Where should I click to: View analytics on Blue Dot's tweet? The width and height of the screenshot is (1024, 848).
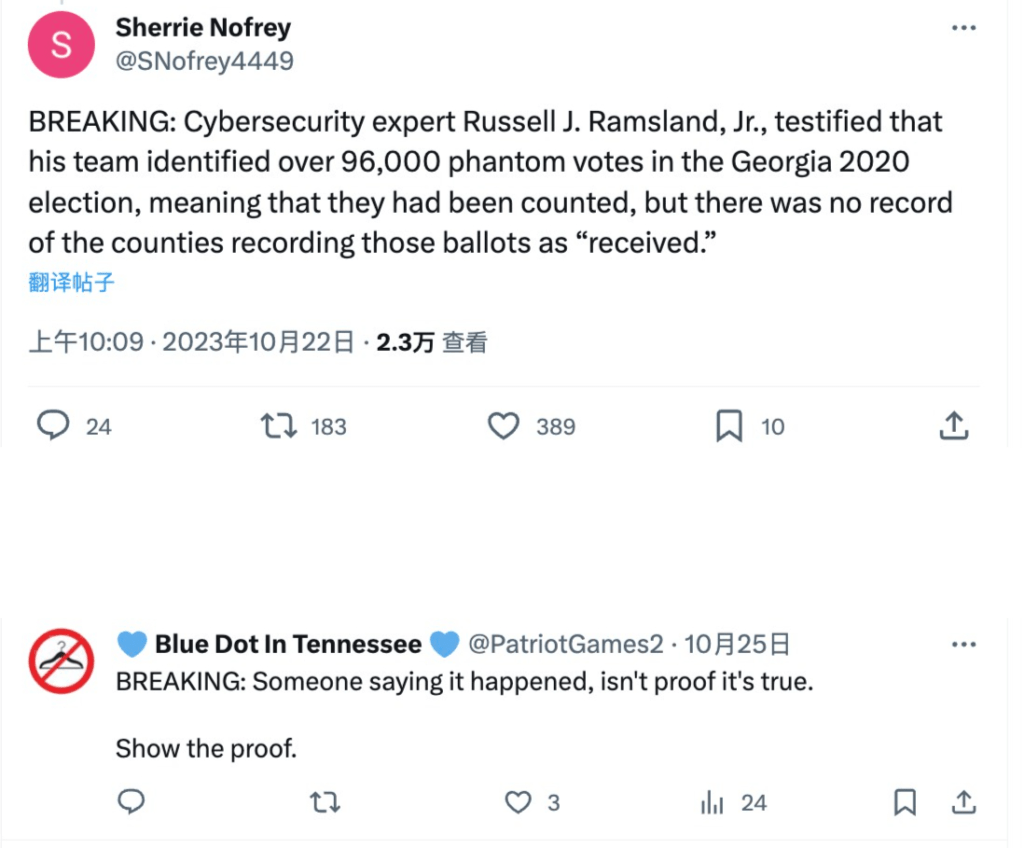pos(712,802)
